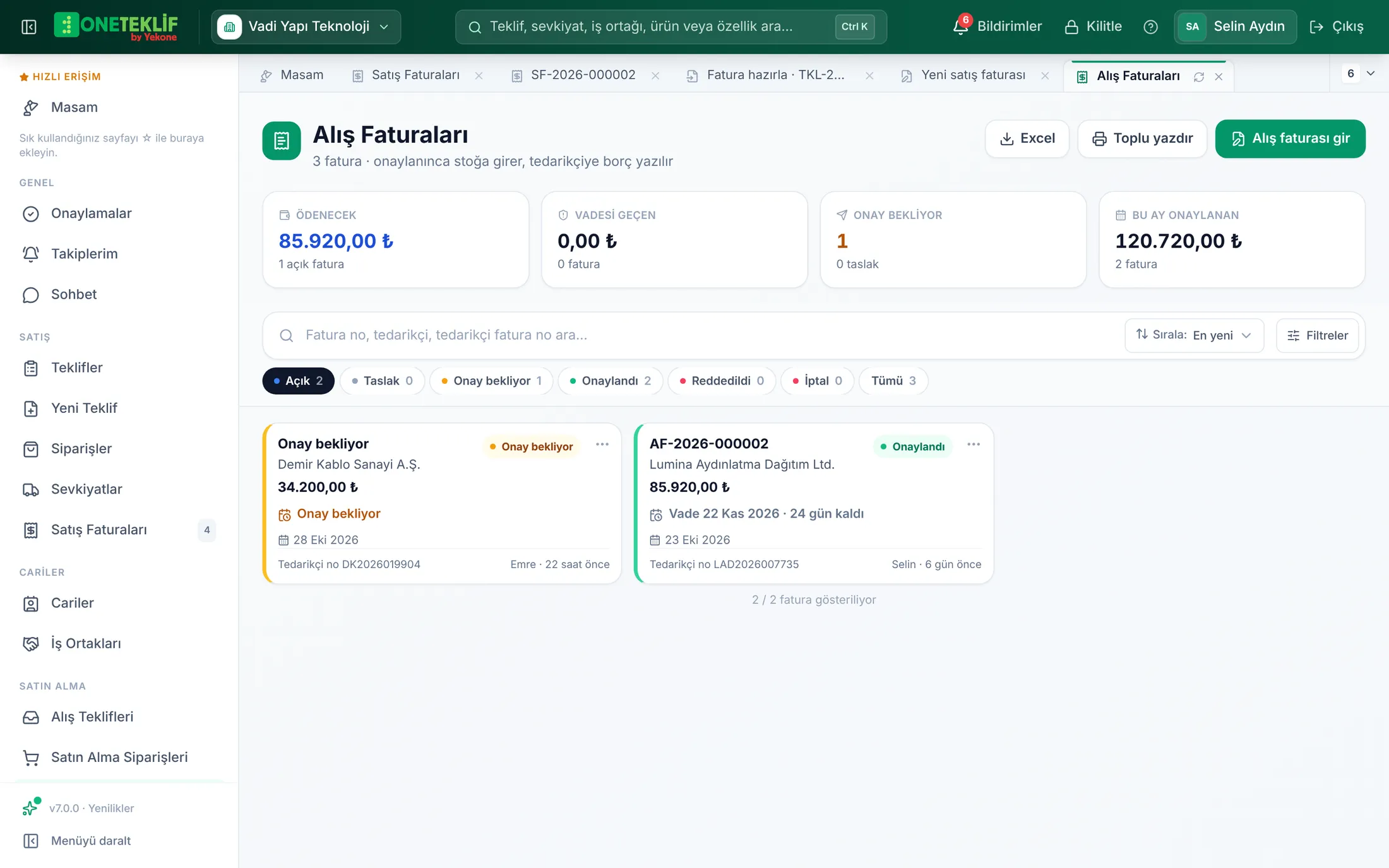This screenshot has height=868, width=1389.
Task: Open the Bildirimler bell icon
Action: coord(961,27)
